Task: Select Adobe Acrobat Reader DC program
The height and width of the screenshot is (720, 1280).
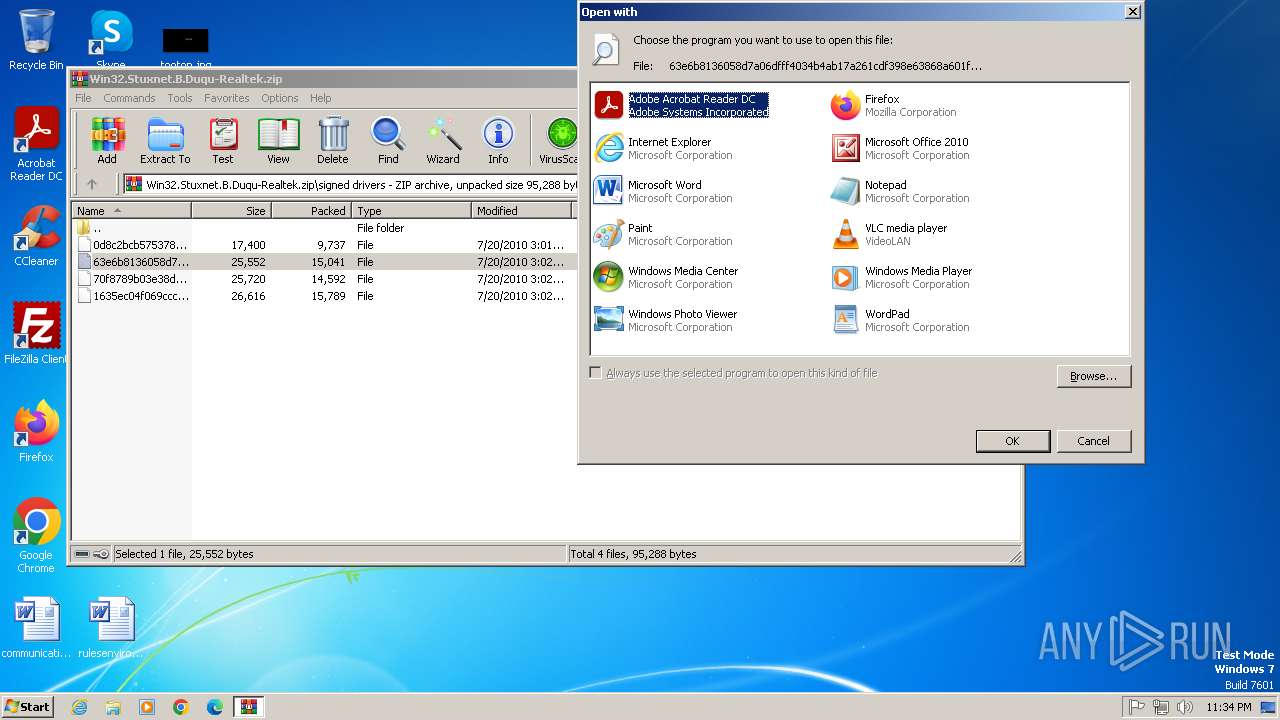Action: (x=682, y=105)
